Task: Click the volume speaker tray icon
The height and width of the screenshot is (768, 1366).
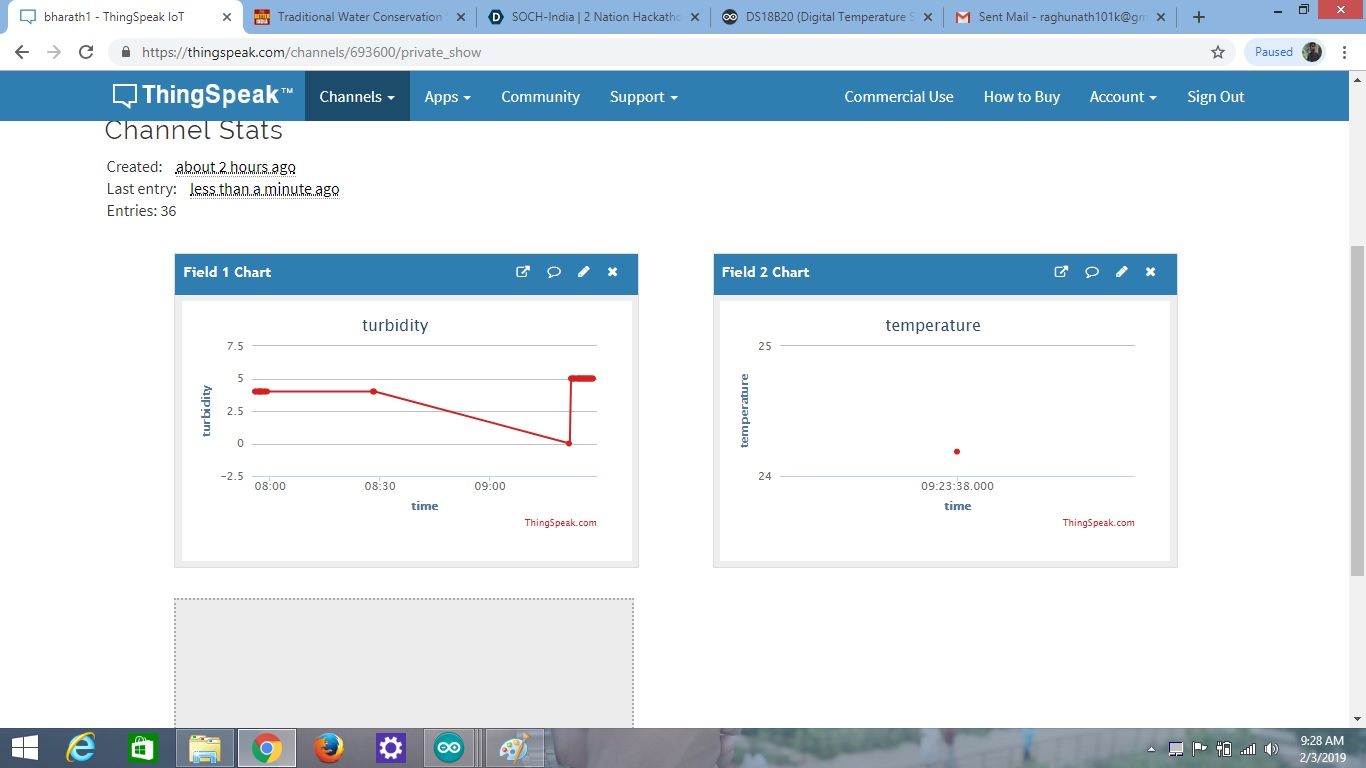Action: click(x=1271, y=749)
